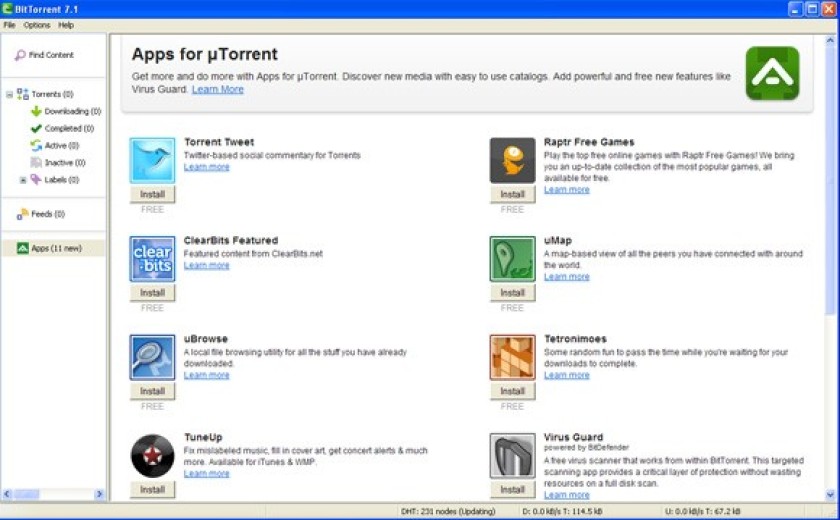
Task: Open Virus Guard Learn more link
Action: pos(566,495)
